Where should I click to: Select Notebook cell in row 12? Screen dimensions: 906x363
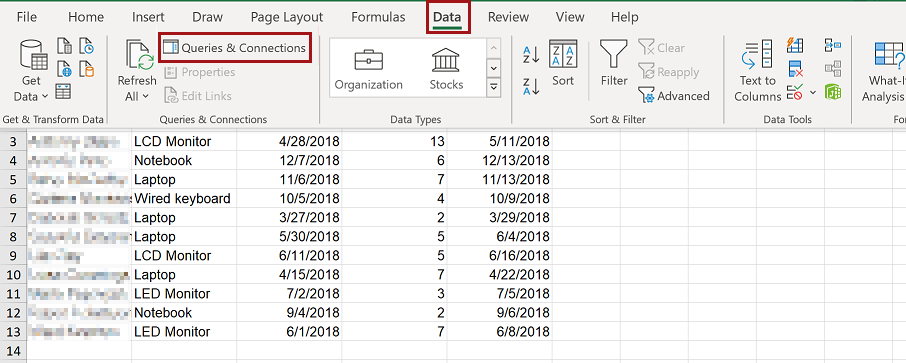point(184,313)
